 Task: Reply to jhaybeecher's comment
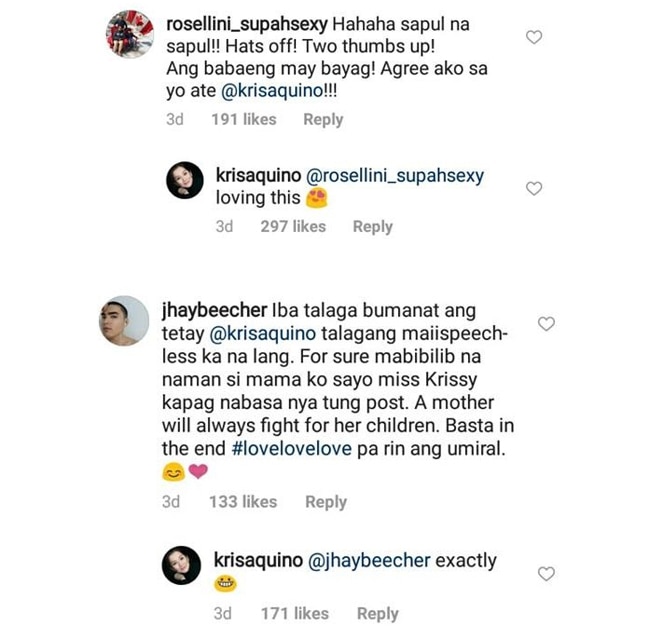[326, 502]
